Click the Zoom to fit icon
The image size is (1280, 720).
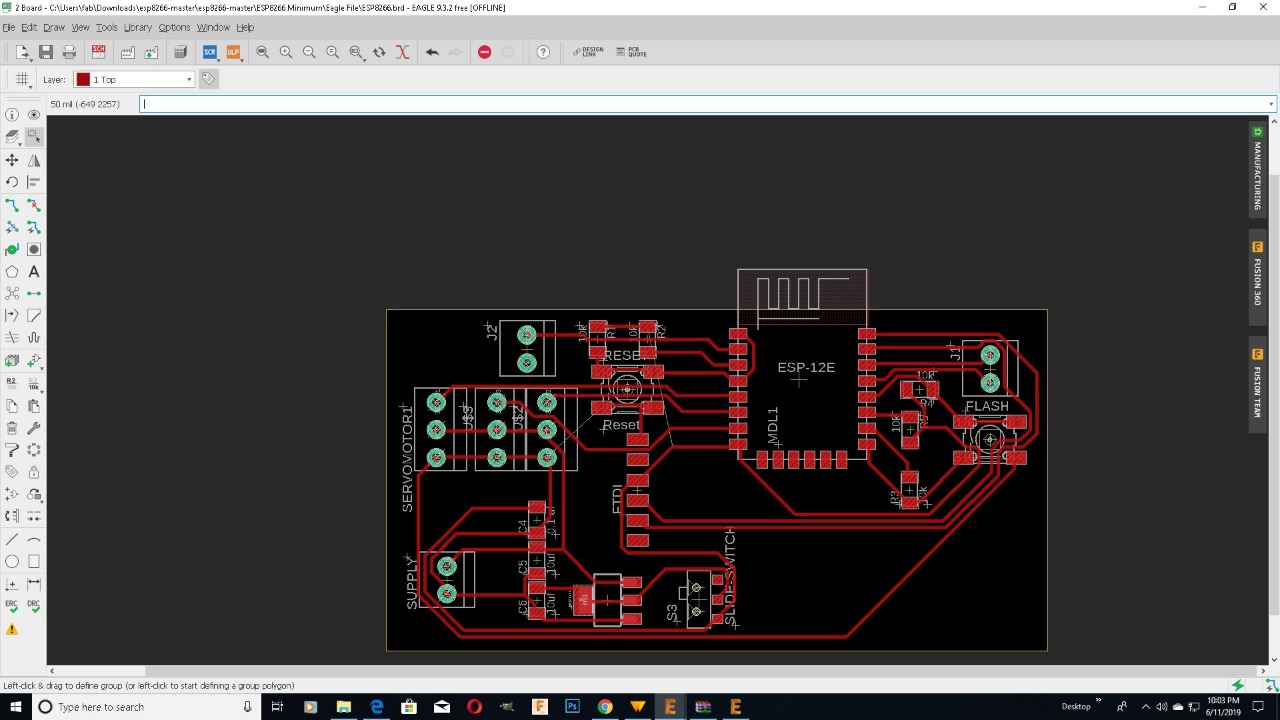coord(263,52)
